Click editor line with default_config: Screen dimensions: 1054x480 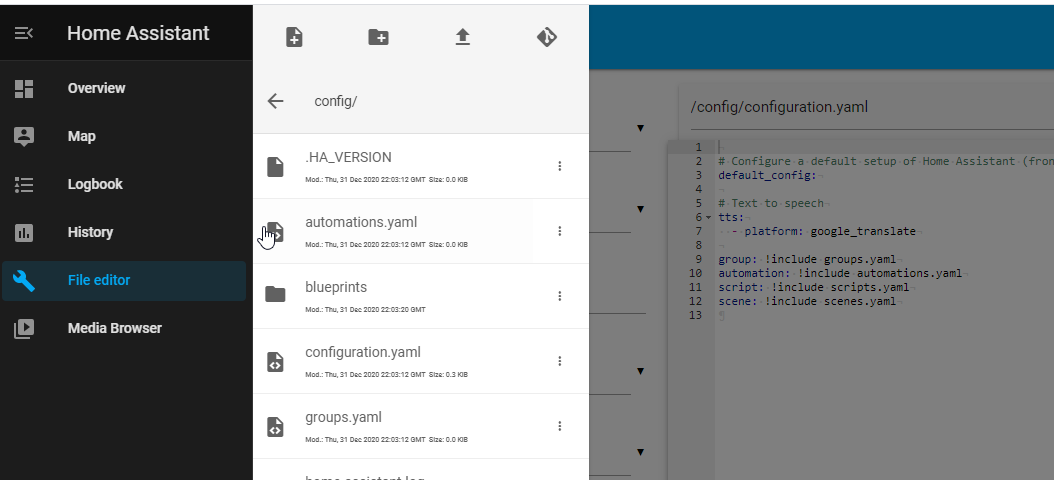click(x=767, y=175)
